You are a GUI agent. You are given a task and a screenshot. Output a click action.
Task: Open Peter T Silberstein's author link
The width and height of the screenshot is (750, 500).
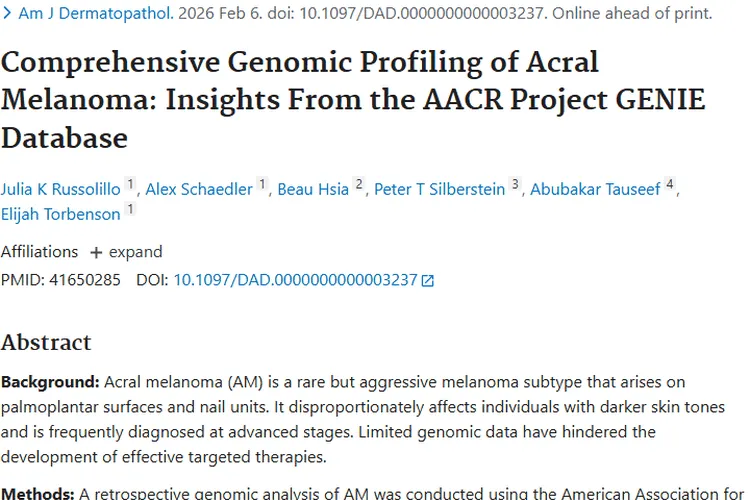(x=439, y=189)
